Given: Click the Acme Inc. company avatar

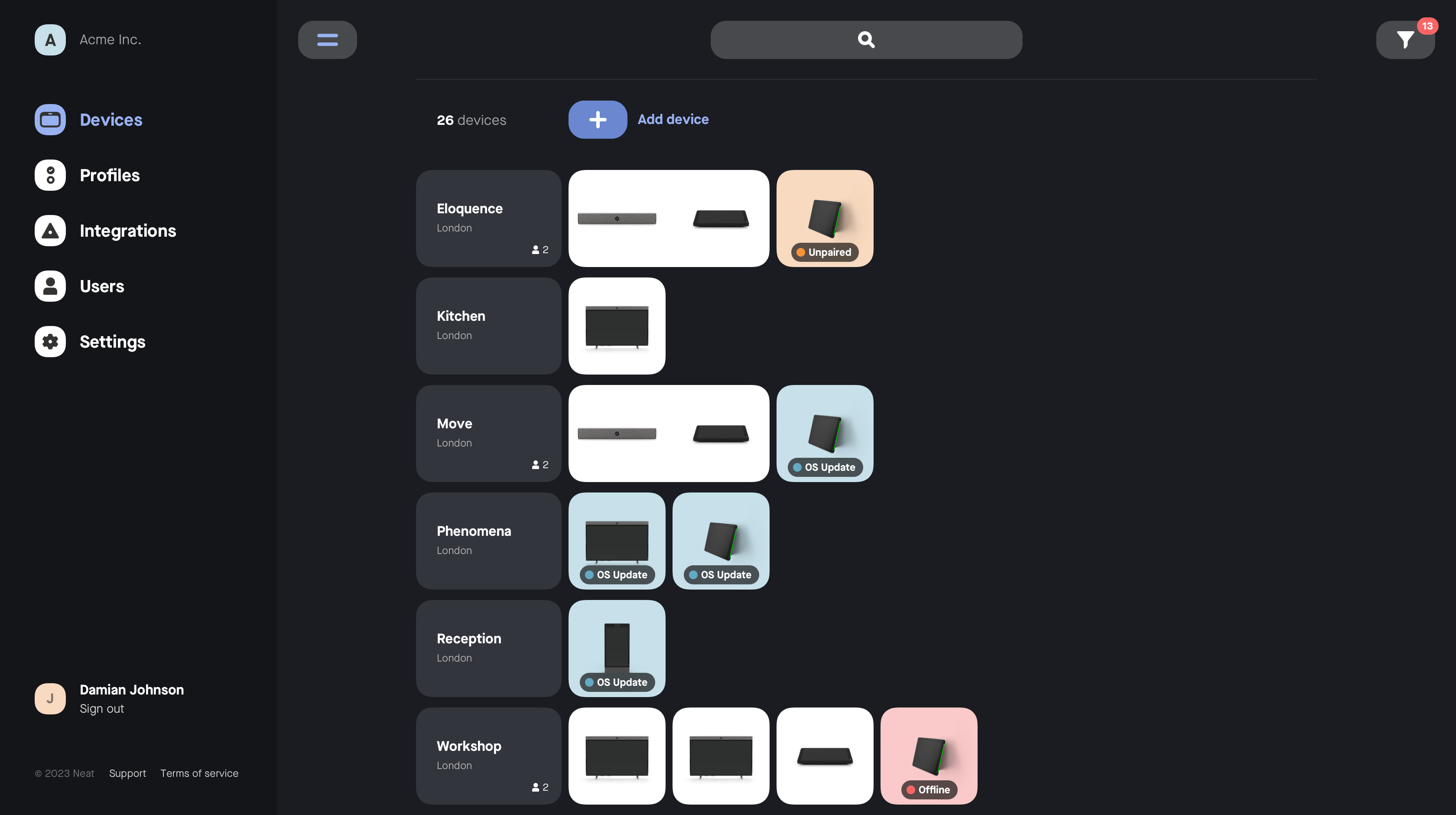Looking at the screenshot, I should [x=50, y=39].
